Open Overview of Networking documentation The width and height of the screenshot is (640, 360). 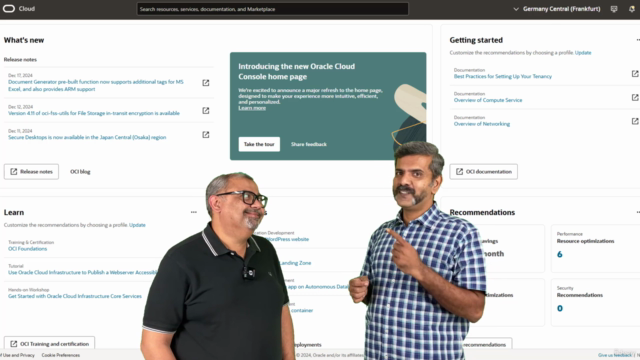[482, 124]
